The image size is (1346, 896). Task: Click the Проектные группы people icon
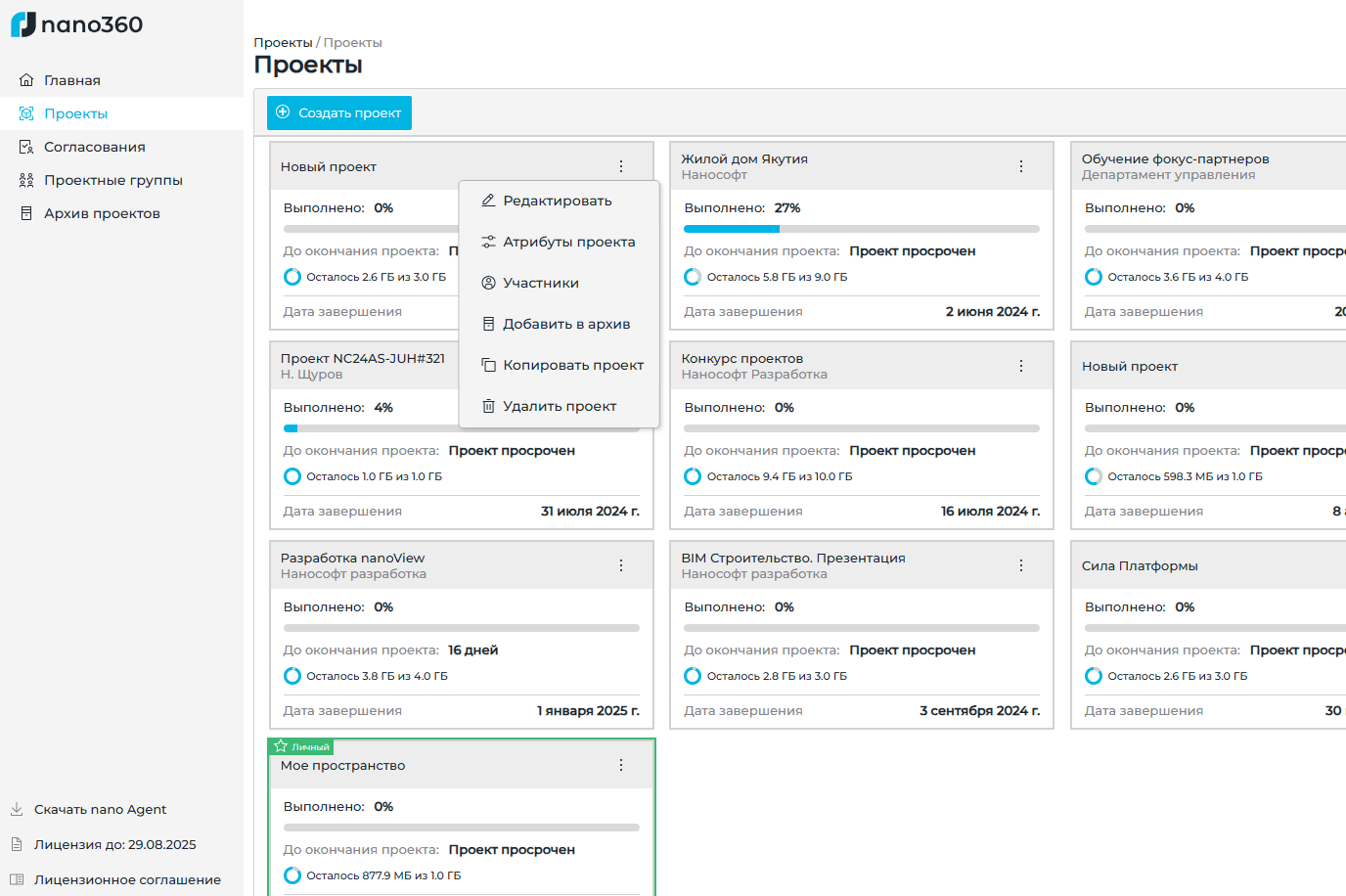(x=26, y=179)
